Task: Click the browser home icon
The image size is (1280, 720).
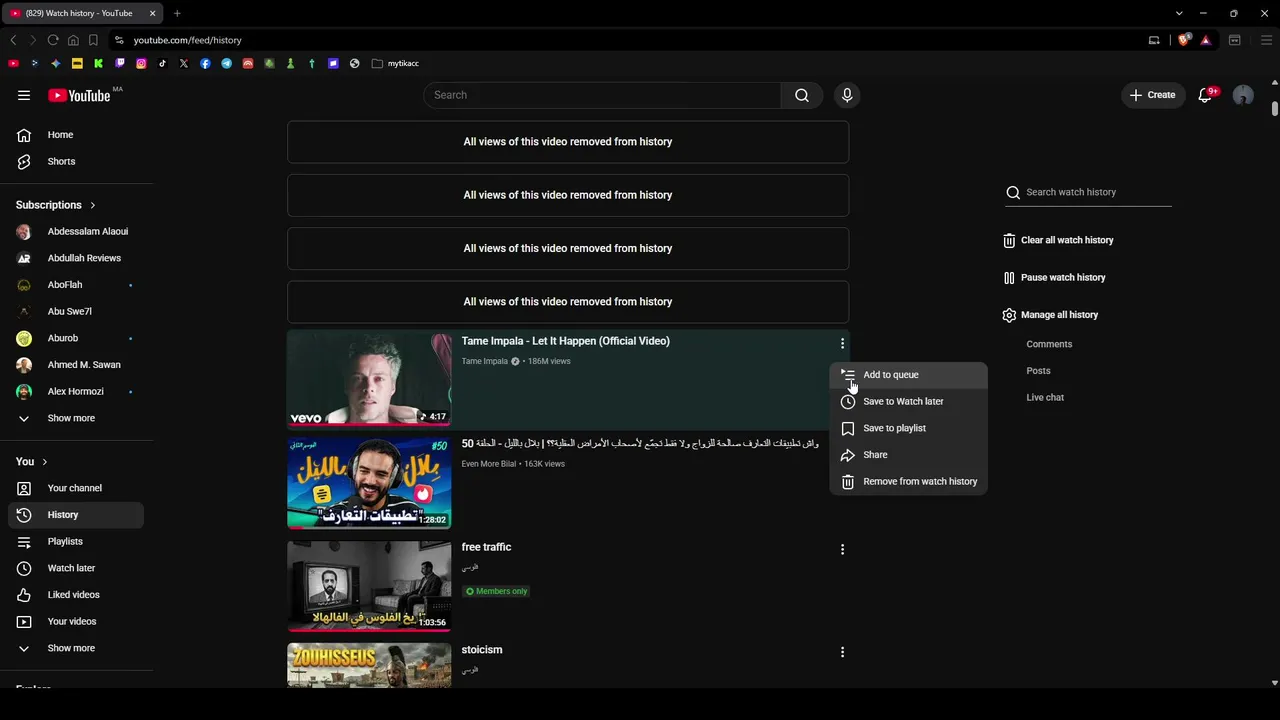Action: (x=73, y=40)
